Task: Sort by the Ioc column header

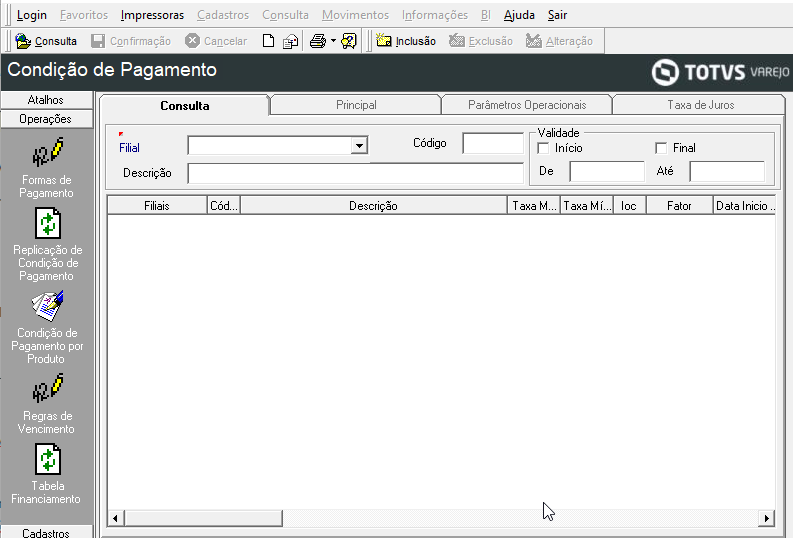Action: point(629,206)
